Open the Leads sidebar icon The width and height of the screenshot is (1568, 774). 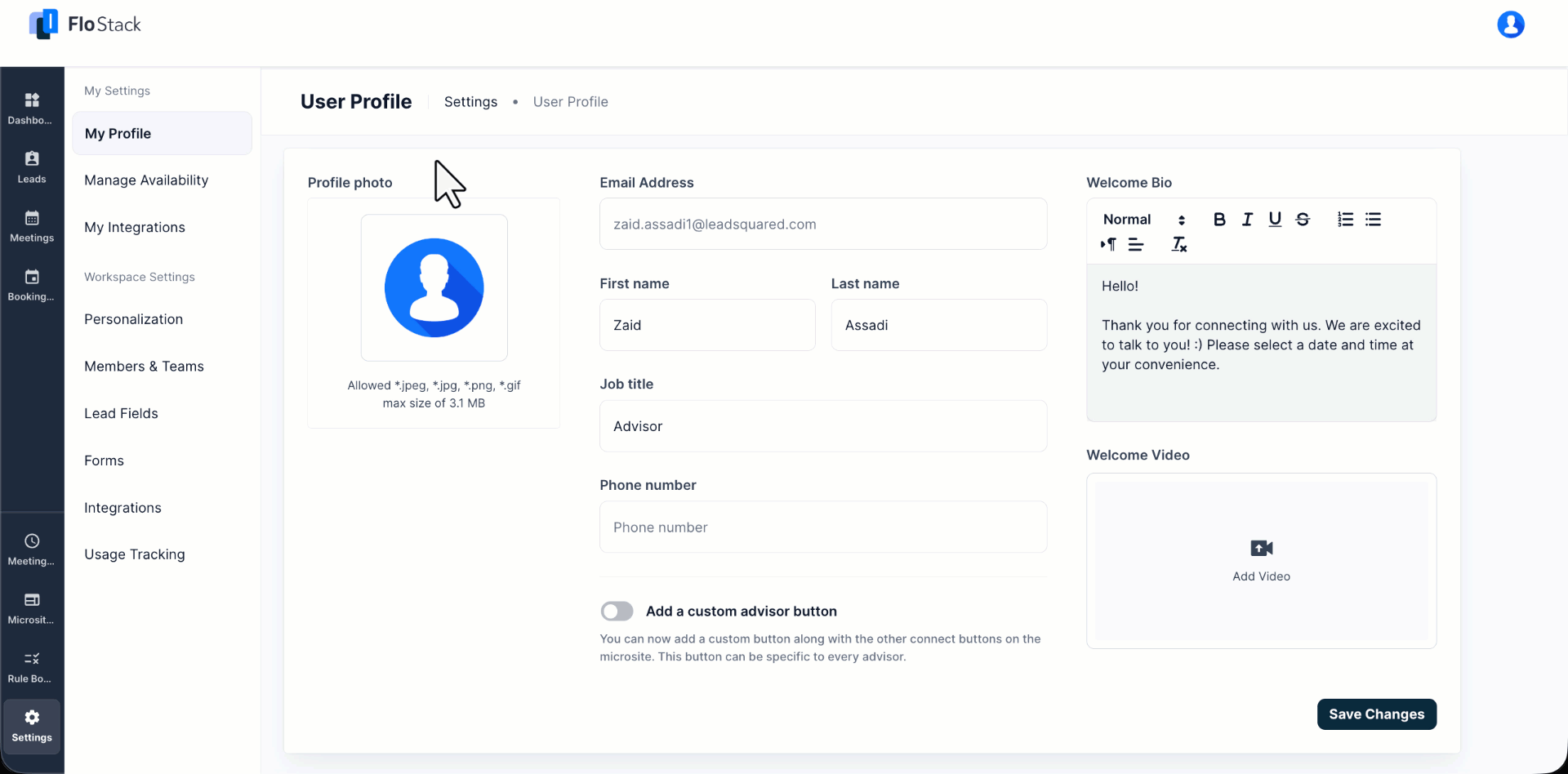[x=32, y=167]
